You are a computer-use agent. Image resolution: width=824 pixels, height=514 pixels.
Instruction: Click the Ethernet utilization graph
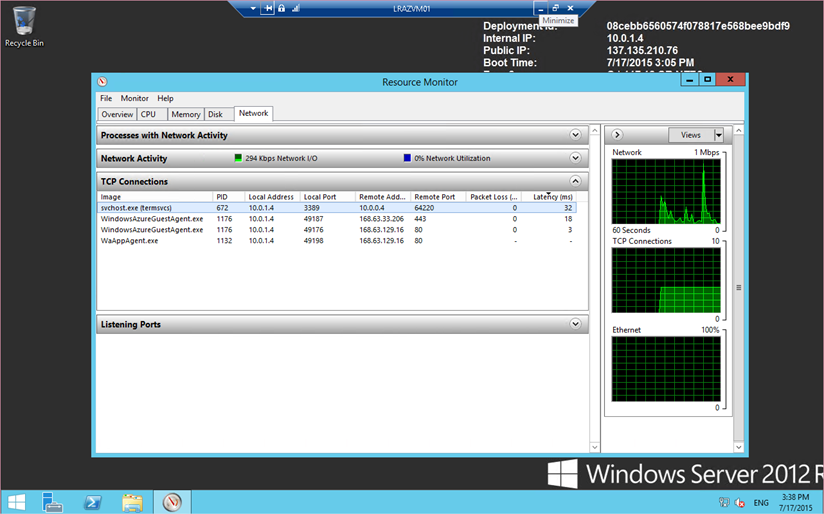point(666,369)
